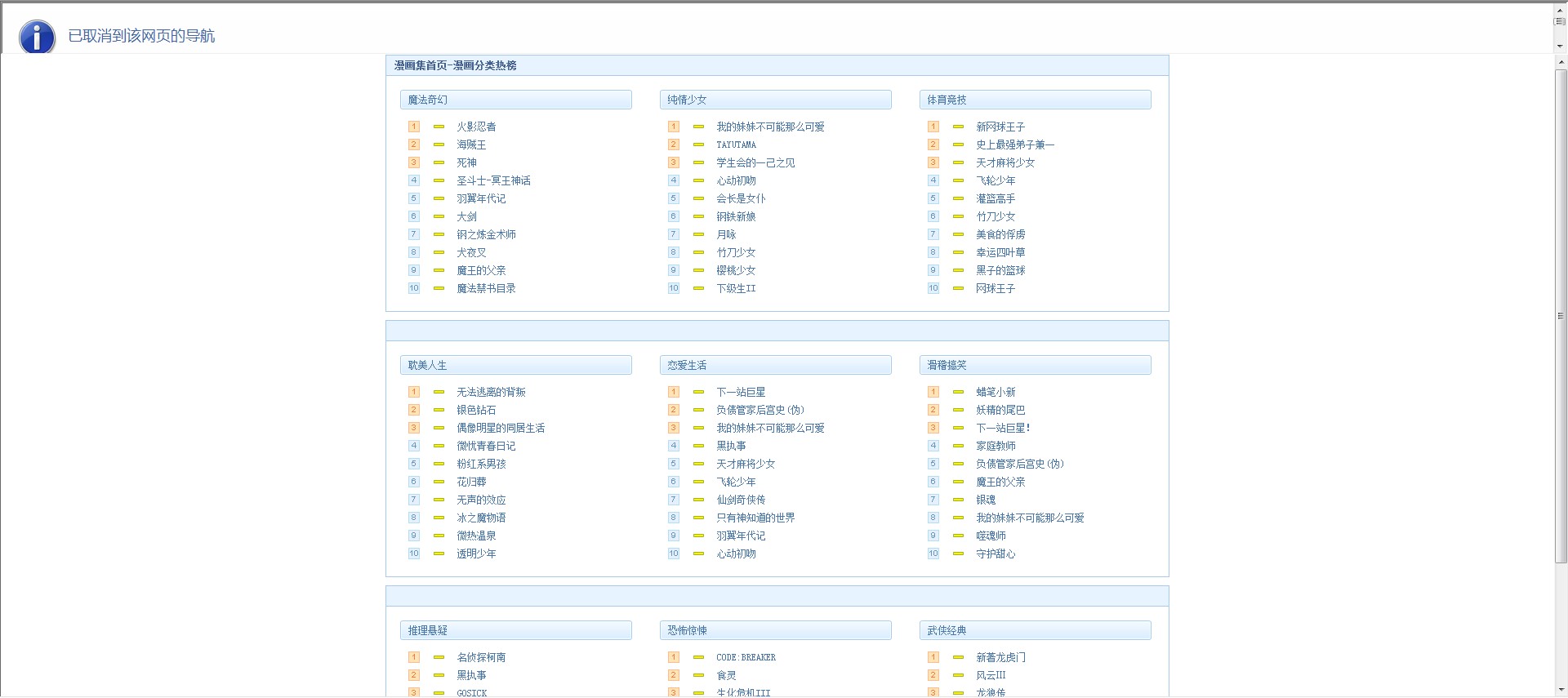Open the 魔法奇幻 category header
Screen dimensions: 1568x698
[515, 100]
